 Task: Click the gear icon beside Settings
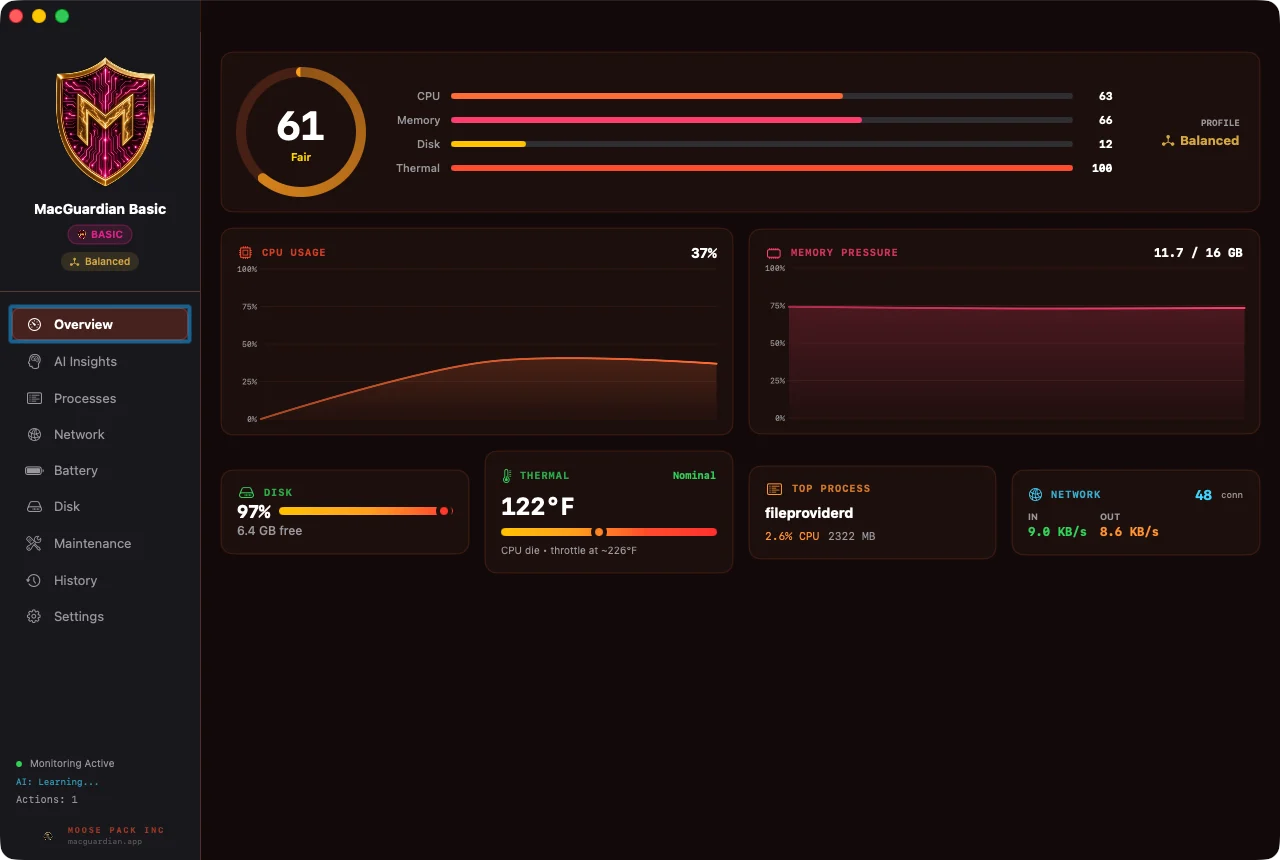(34, 616)
